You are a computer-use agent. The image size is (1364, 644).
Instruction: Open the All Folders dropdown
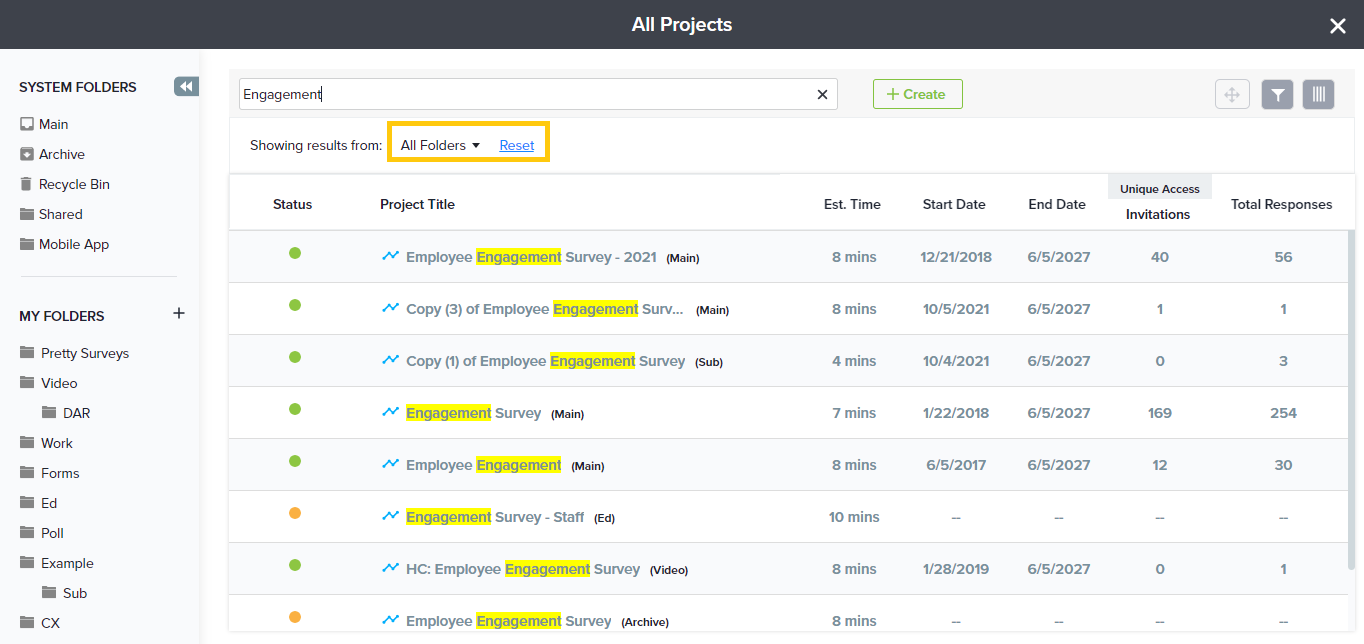click(440, 145)
